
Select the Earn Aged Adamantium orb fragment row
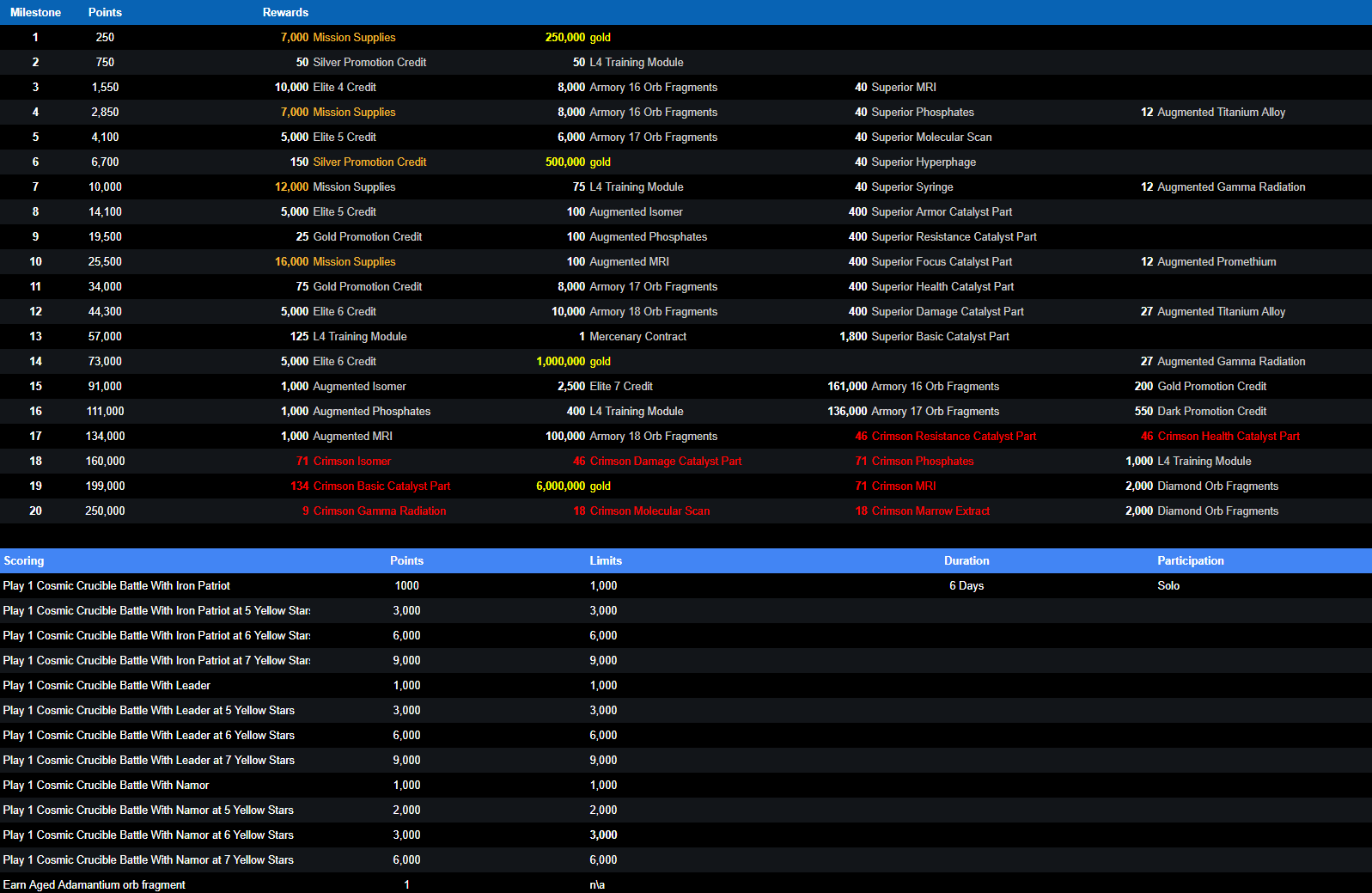(x=95, y=884)
